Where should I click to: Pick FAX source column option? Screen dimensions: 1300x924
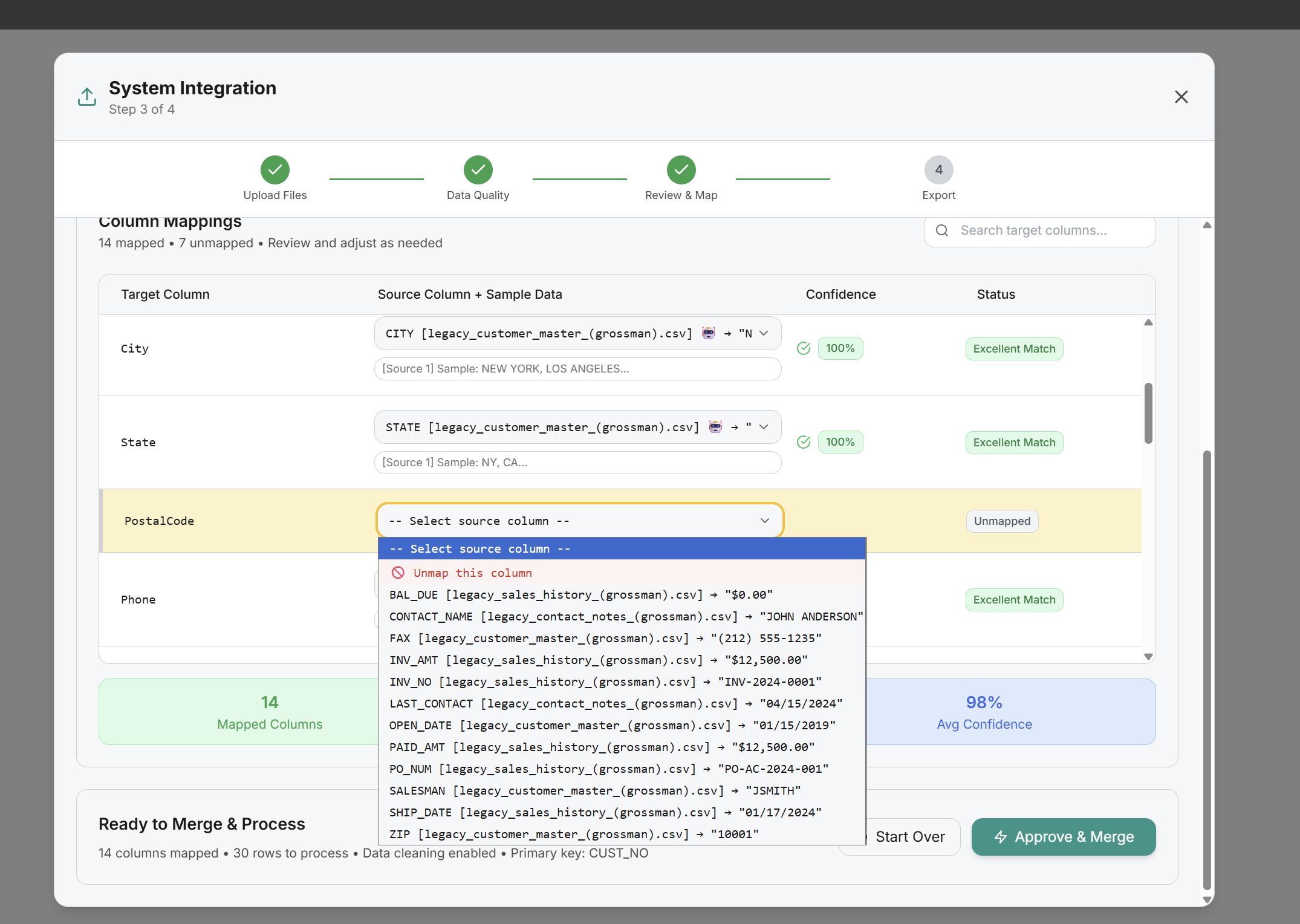605,639
